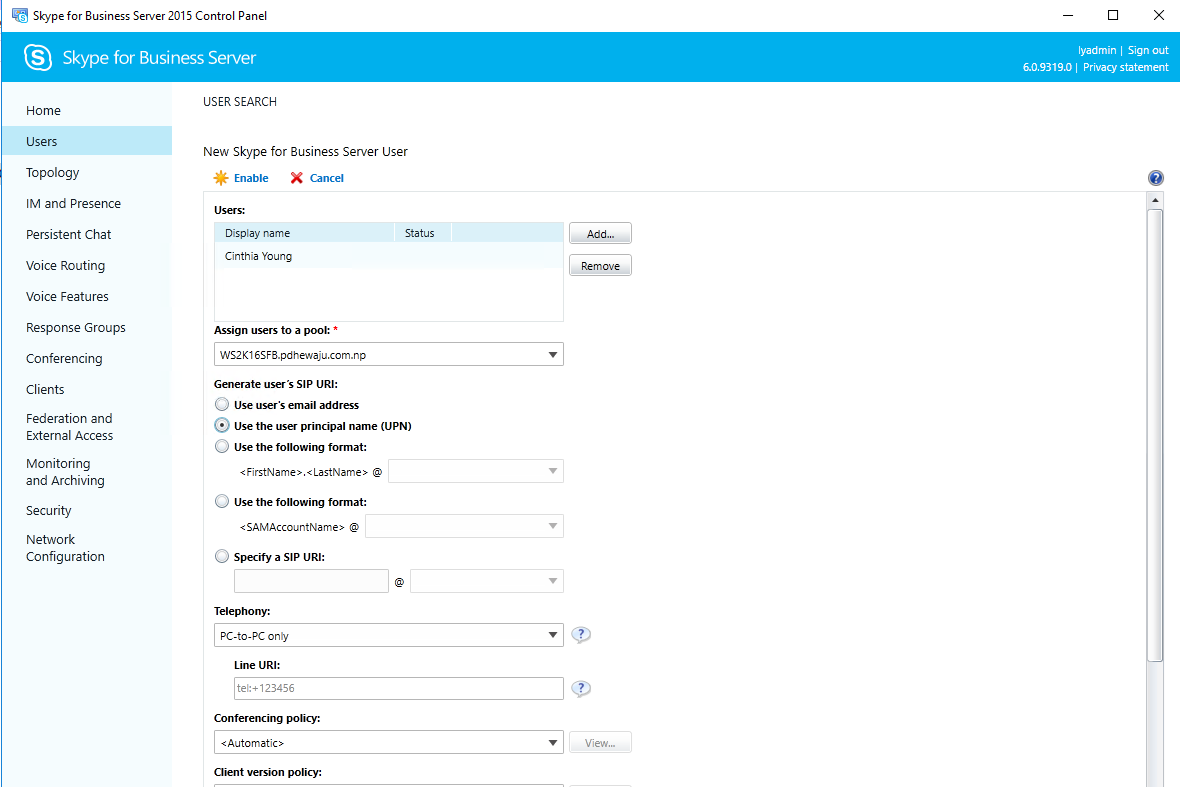Open the Specify SIP URI domain dropdown
Screen dimensions: 1180x787
(x=487, y=581)
